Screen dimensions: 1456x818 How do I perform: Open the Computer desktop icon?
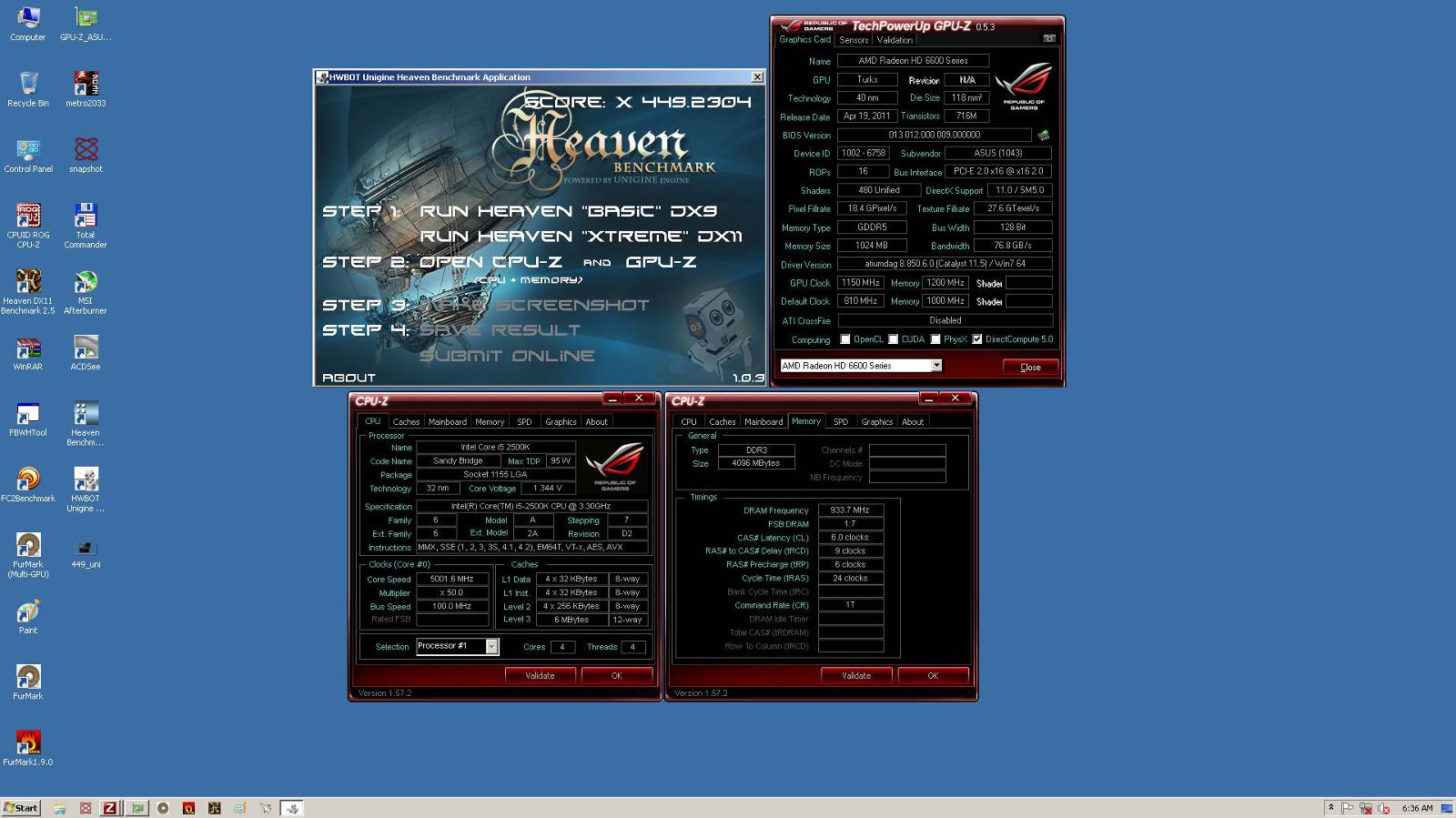tap(28, 24)
